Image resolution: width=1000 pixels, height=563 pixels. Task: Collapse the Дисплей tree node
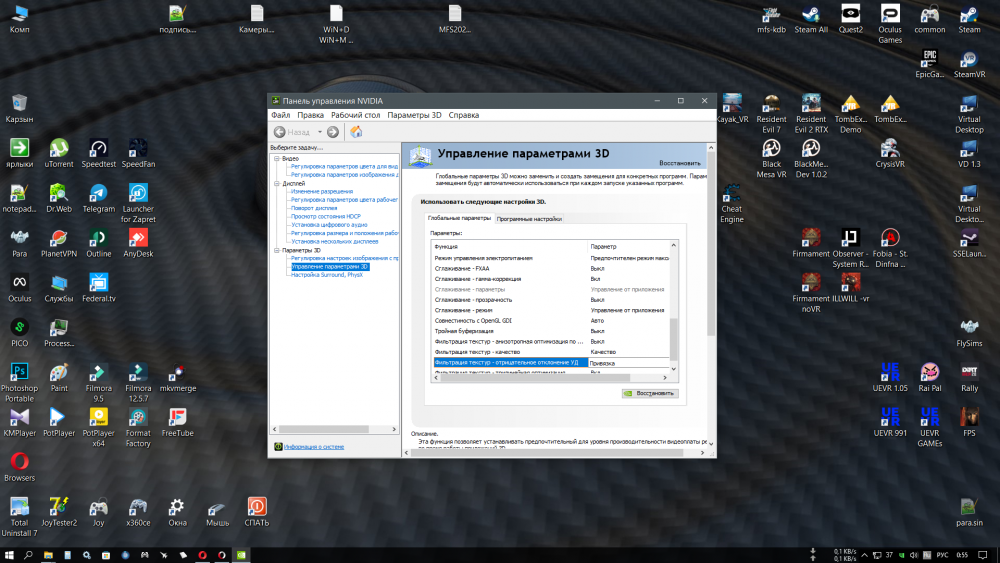point(277,184)
